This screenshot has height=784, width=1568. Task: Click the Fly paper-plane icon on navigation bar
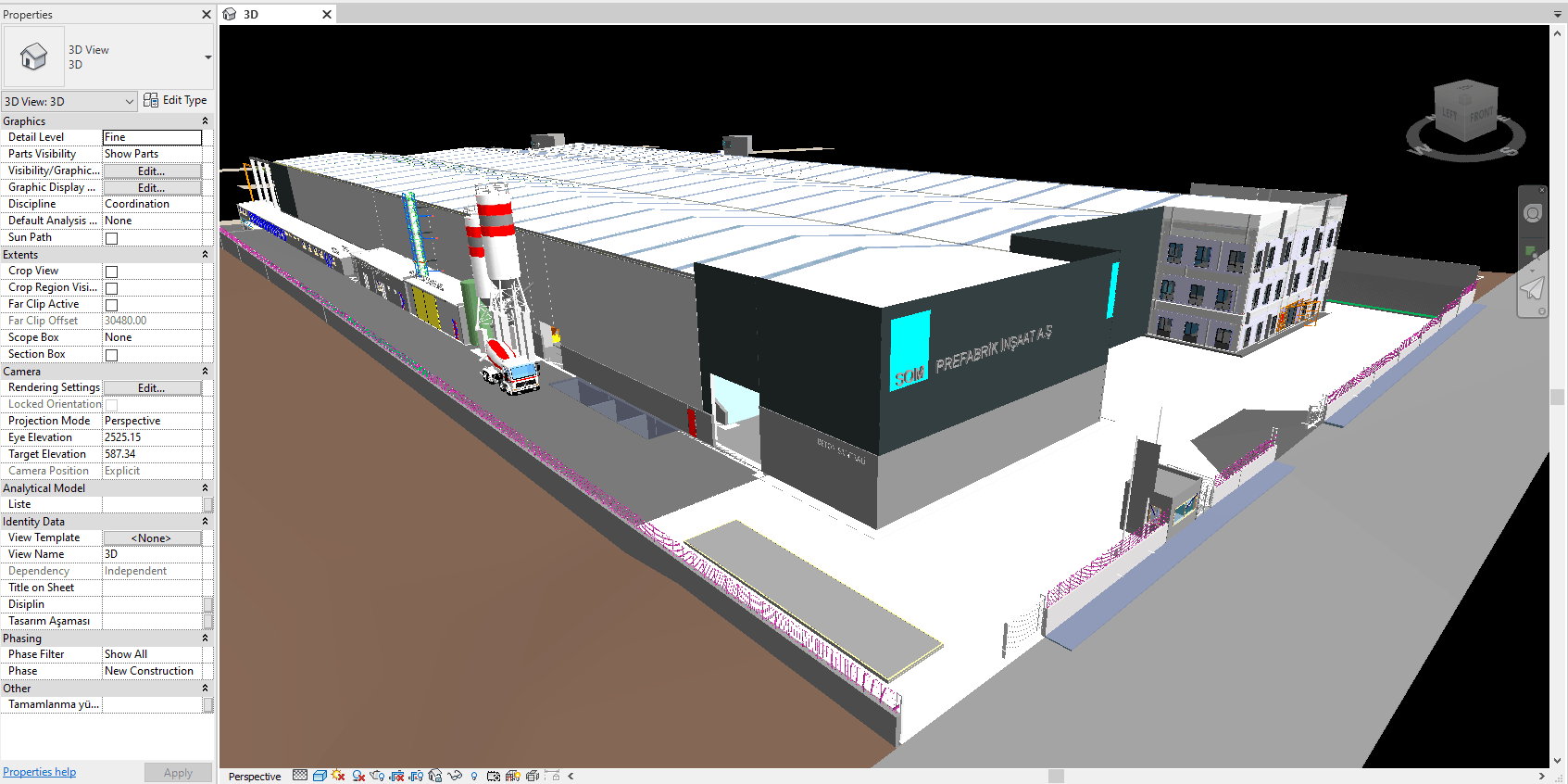click(1533, 288)
